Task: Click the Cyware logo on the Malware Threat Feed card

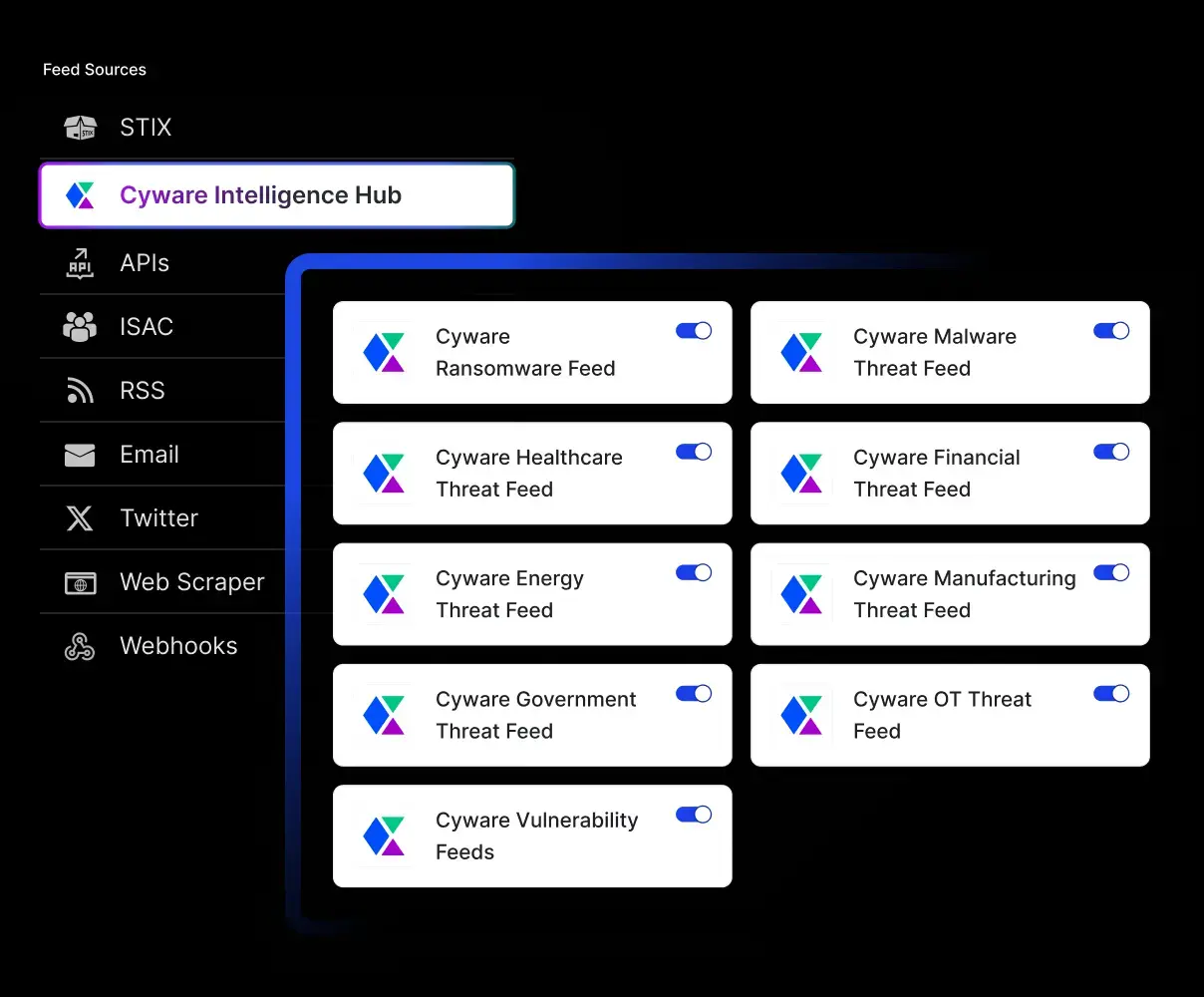Action: (x=801, y=353)
